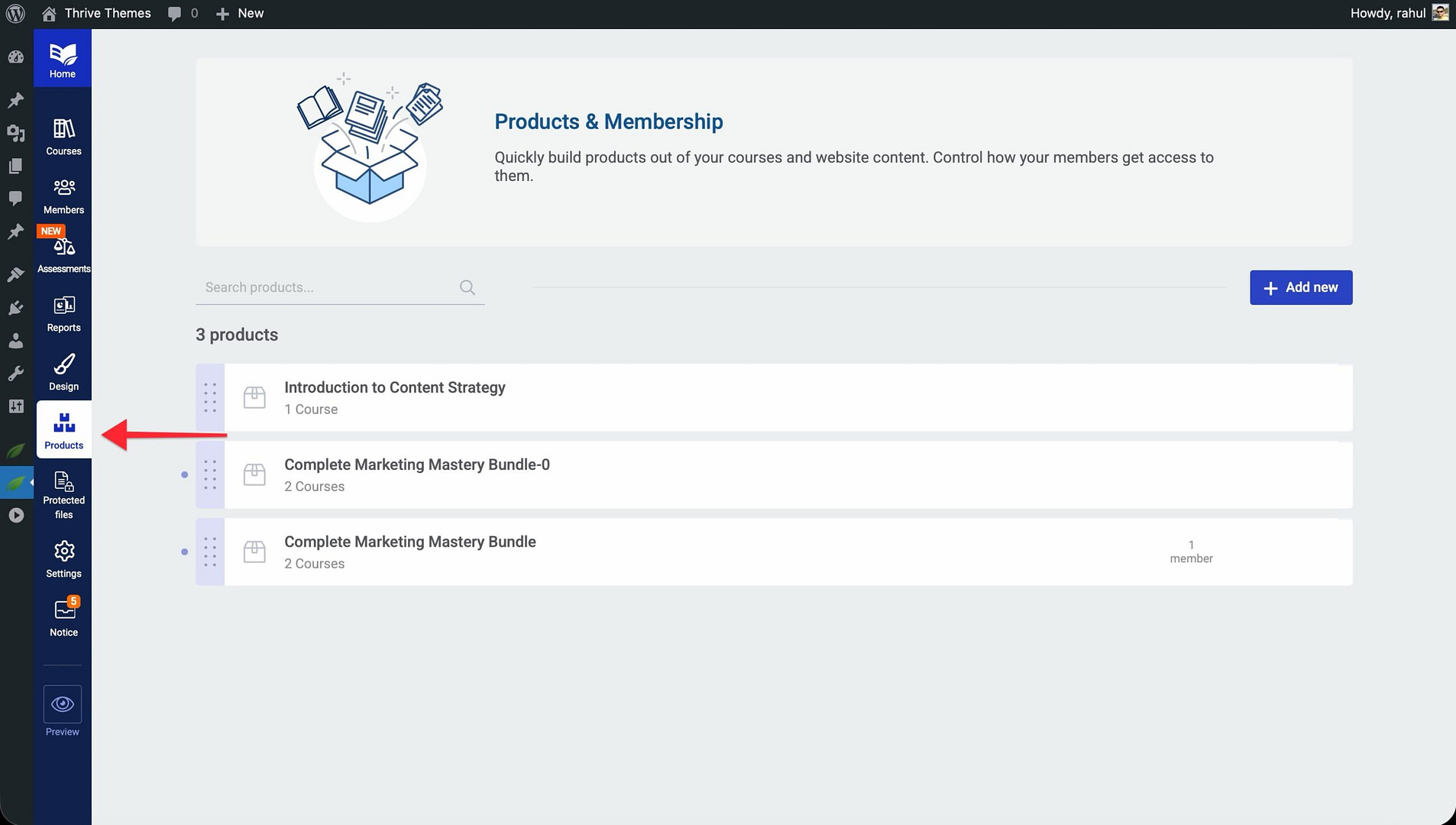The image size is (1456, 825).
Task: Open the New content menu
Action: pos(240,13)
